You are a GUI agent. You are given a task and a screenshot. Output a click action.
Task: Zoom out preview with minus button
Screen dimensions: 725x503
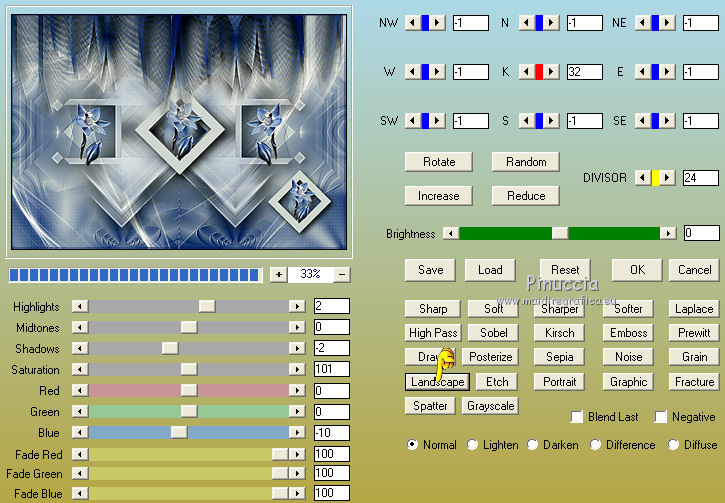coord(342,275)
